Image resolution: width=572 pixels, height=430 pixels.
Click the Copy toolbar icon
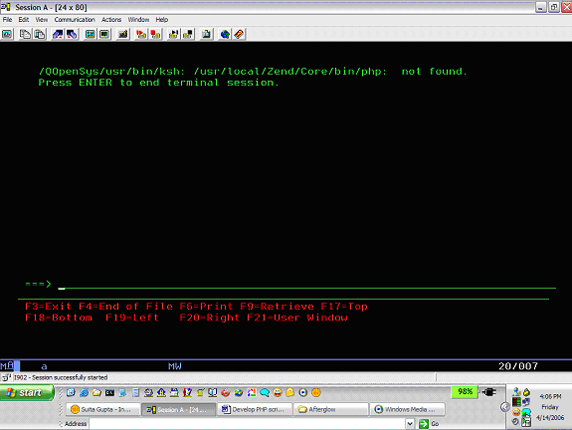25,35
